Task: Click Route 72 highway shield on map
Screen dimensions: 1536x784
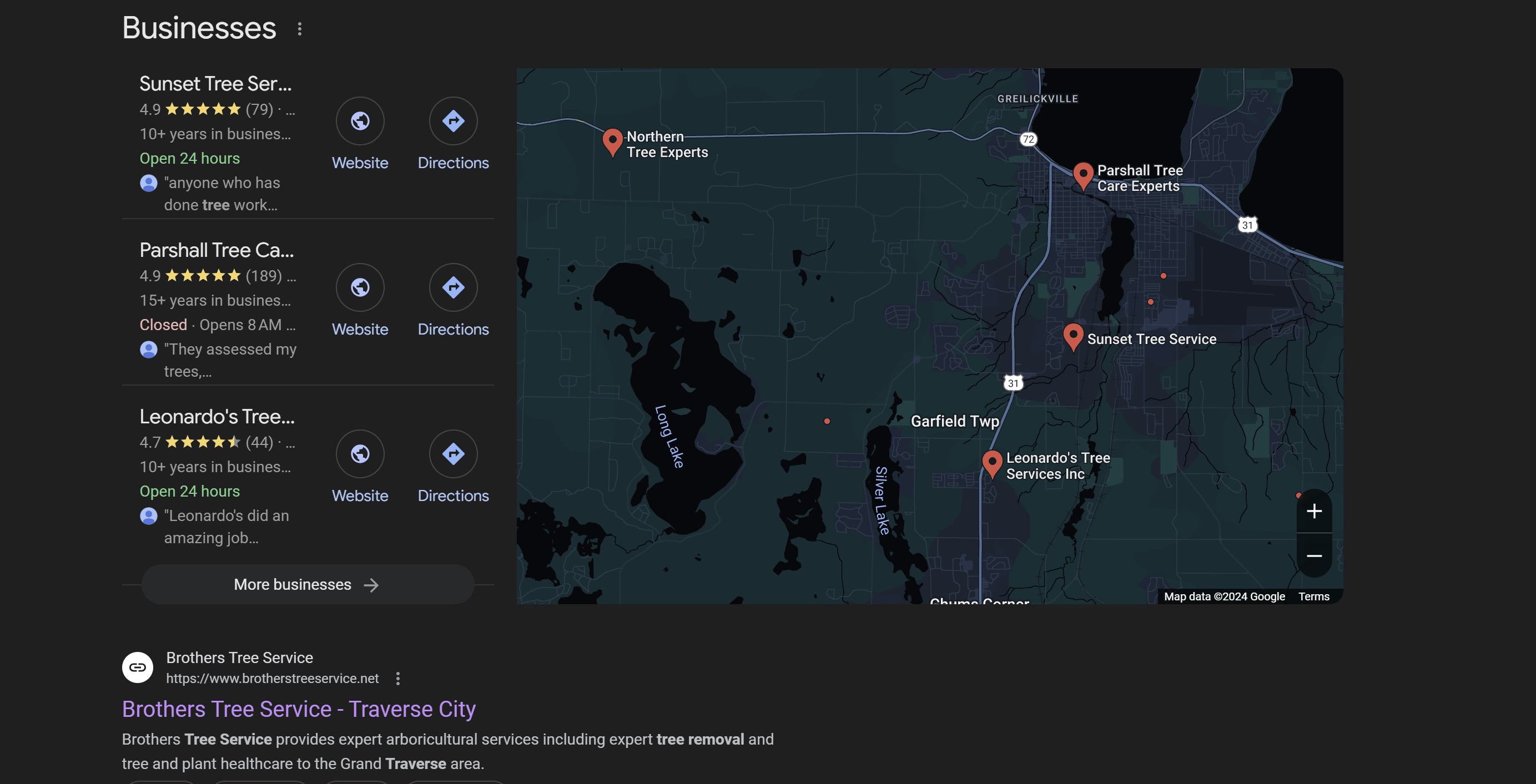Action: 1028,139
